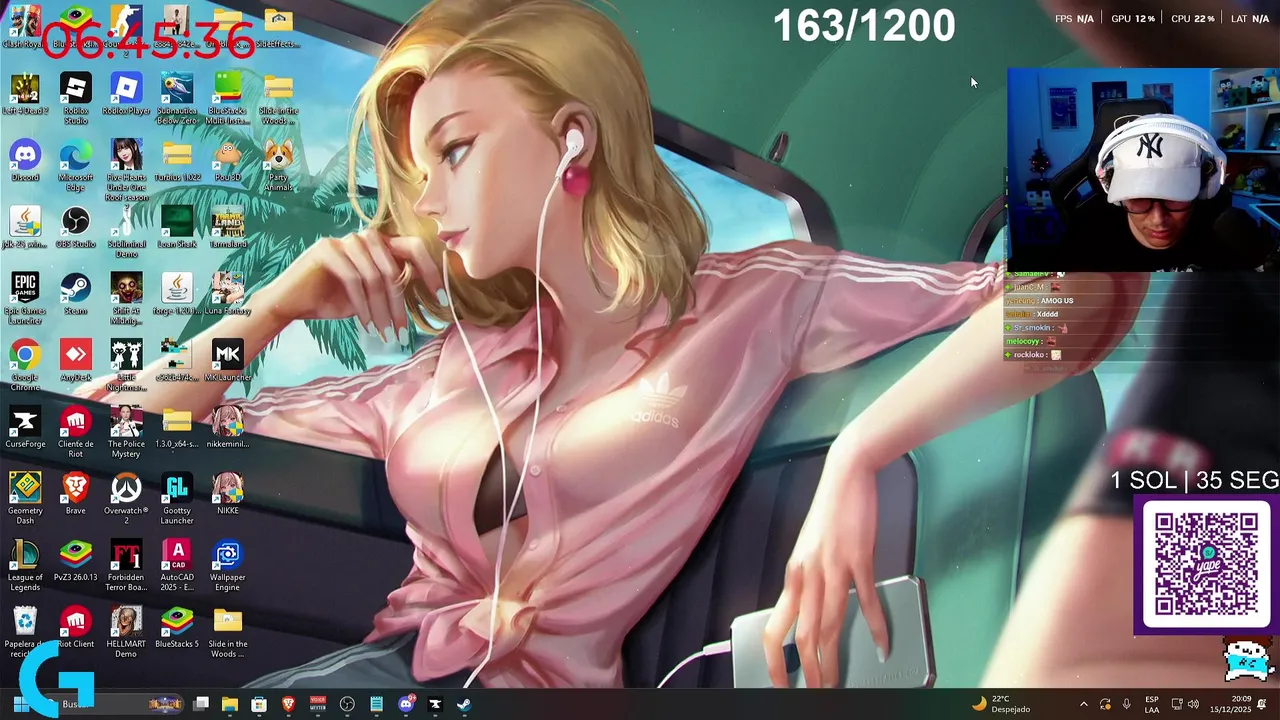1280x720 pixels.
Task: Select the Roblox Player shortcut
Action: pos(126,95)
